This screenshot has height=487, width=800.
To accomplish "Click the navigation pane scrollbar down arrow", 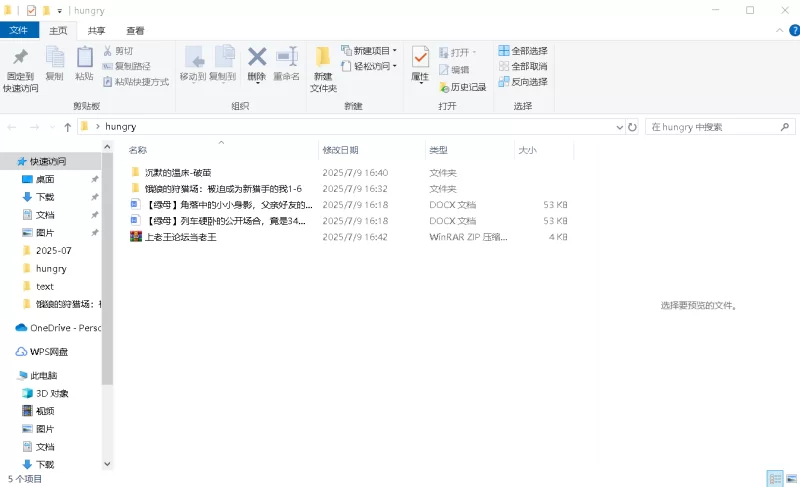I will pyautogui.click(x=107, y=464).
